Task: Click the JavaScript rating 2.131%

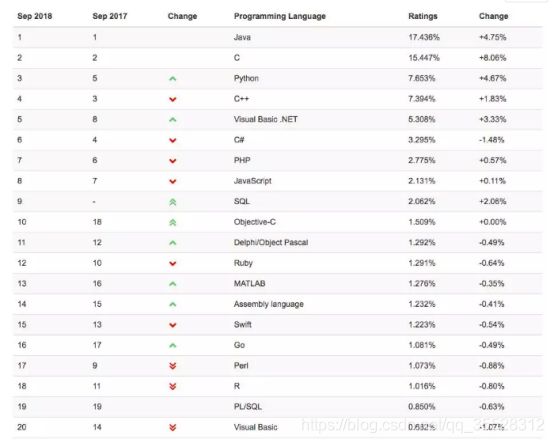Action: [422, 181]
